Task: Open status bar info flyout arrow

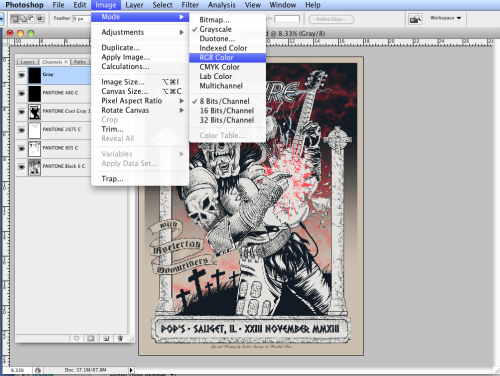Action: point(131,370)
